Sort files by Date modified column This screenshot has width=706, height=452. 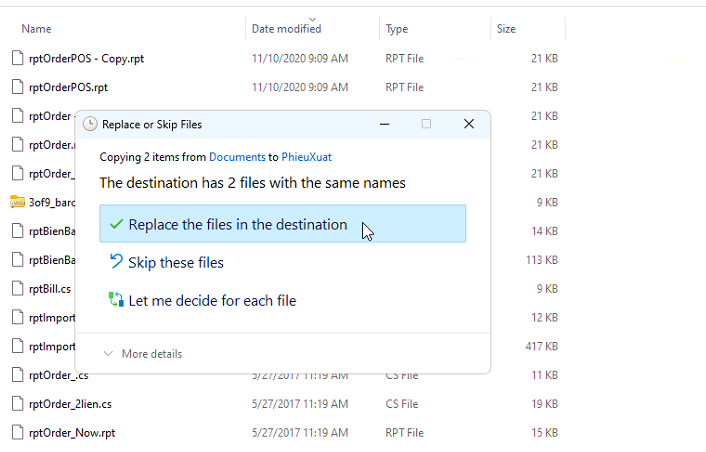coord(286,29)
